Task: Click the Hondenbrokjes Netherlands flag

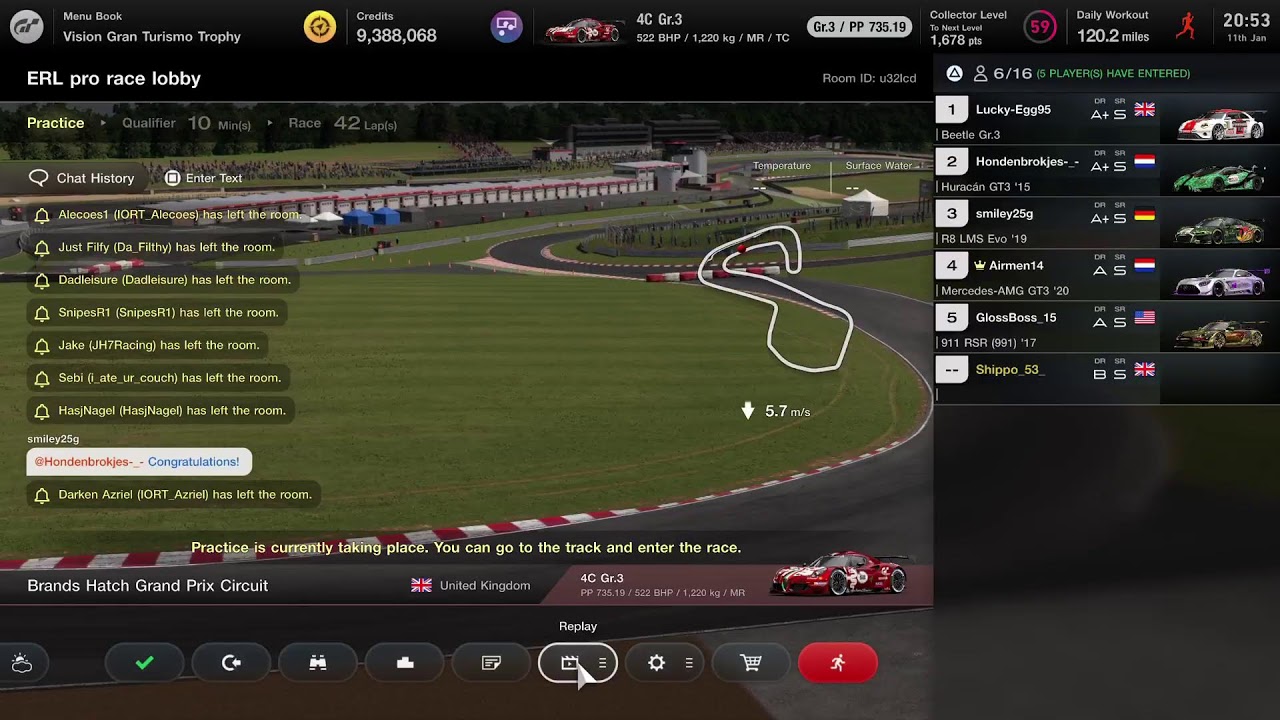Action: point(1145,162)
